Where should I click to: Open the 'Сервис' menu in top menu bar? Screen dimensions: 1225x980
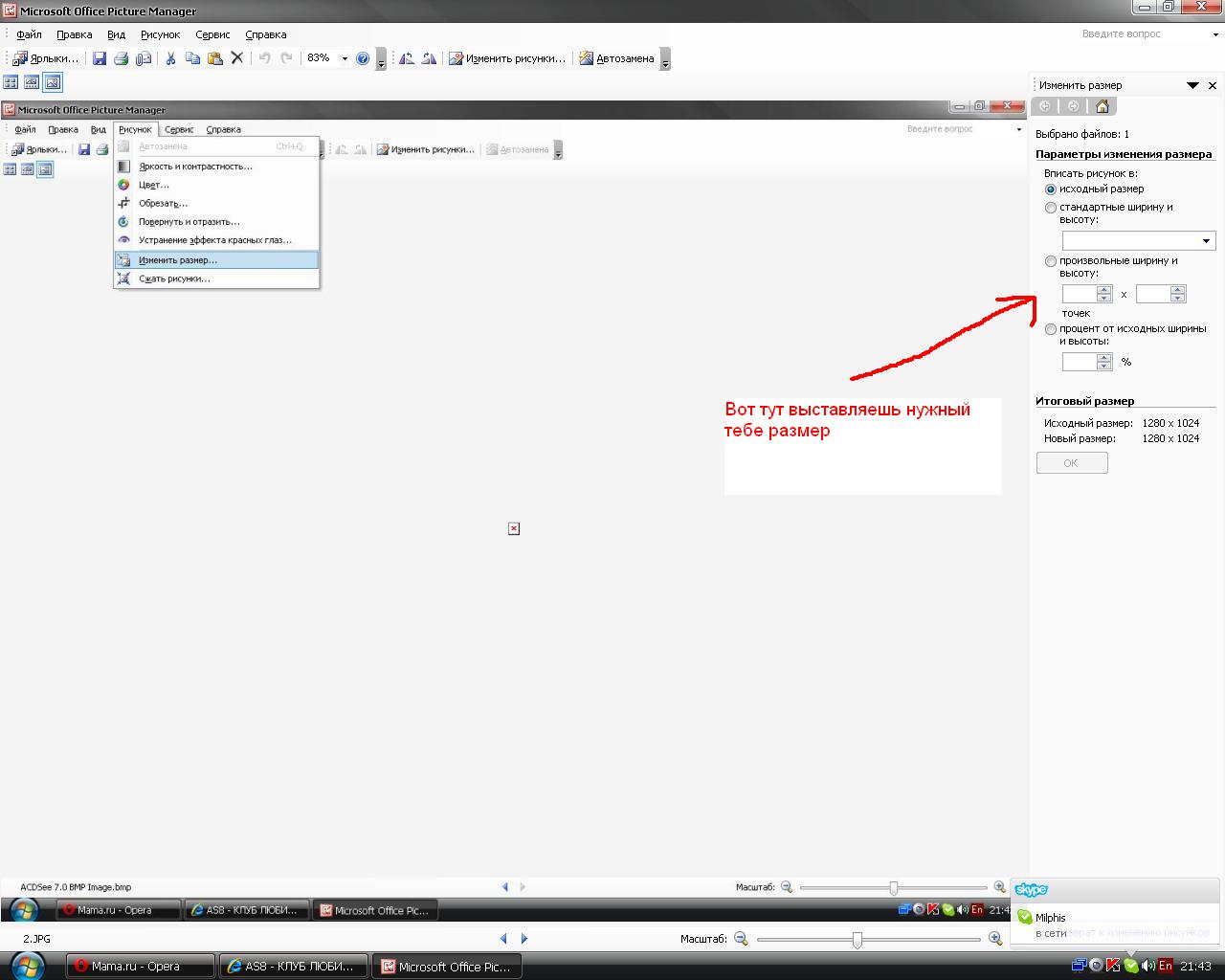pyautogui.click(x=212, y=34)
